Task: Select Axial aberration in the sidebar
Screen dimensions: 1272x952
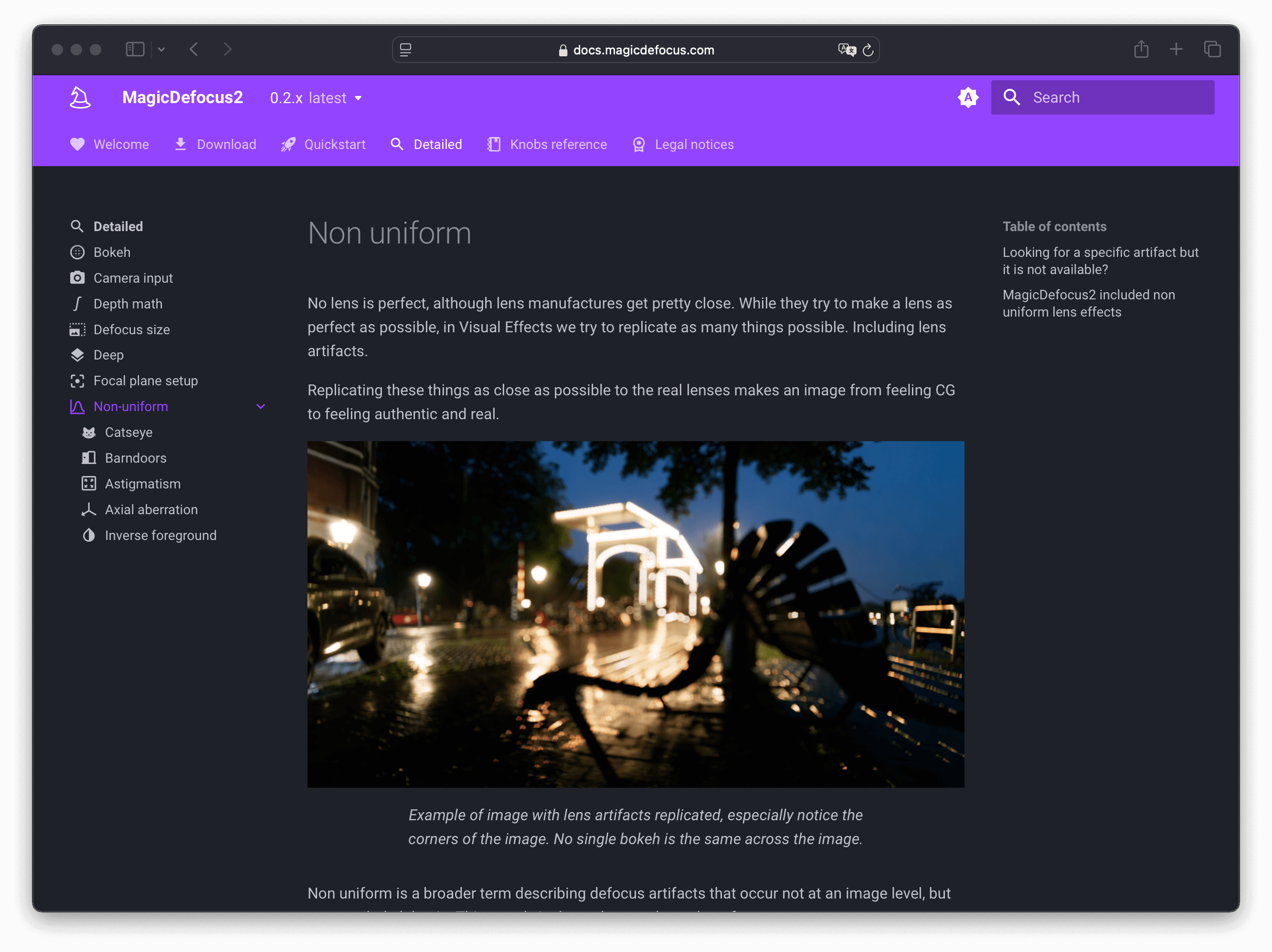Action: 151,509
